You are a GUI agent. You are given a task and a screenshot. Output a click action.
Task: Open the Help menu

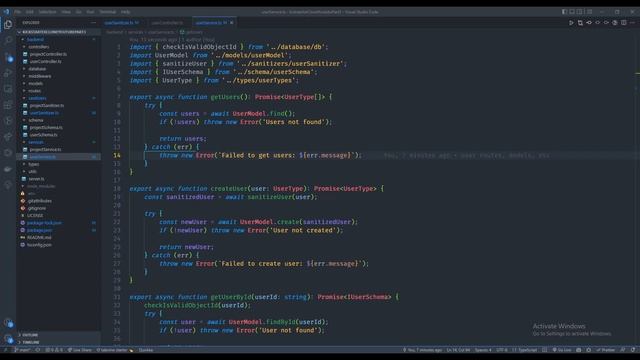coord(125,12)
